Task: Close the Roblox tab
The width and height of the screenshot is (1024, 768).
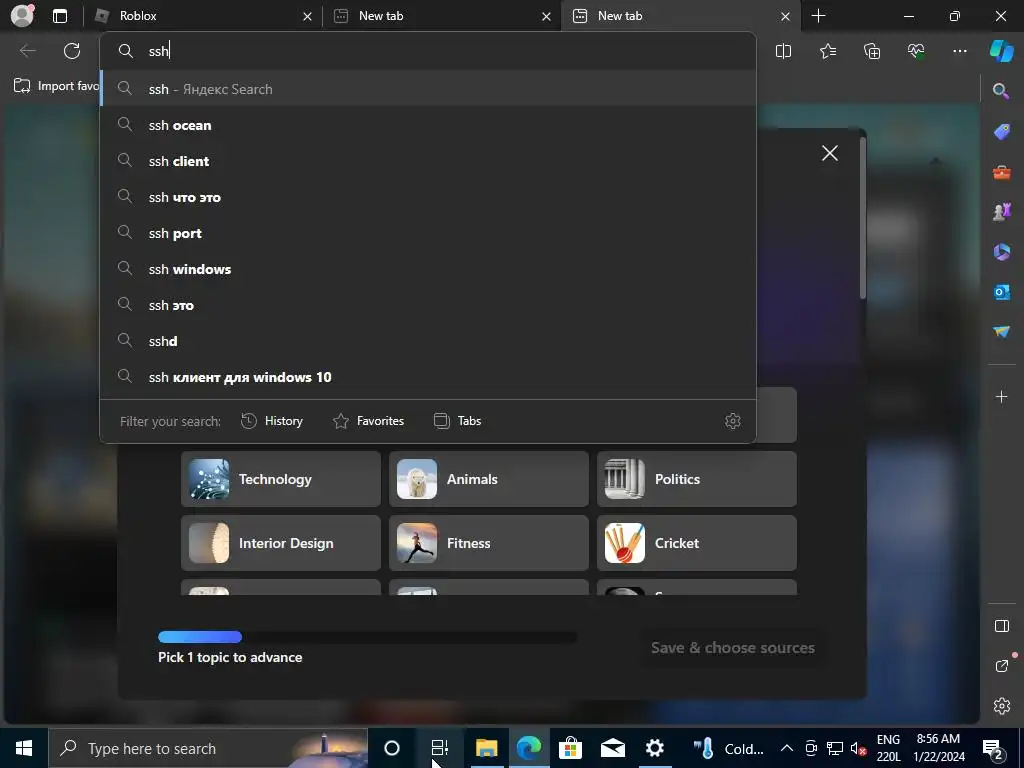Action: point(307,16)
